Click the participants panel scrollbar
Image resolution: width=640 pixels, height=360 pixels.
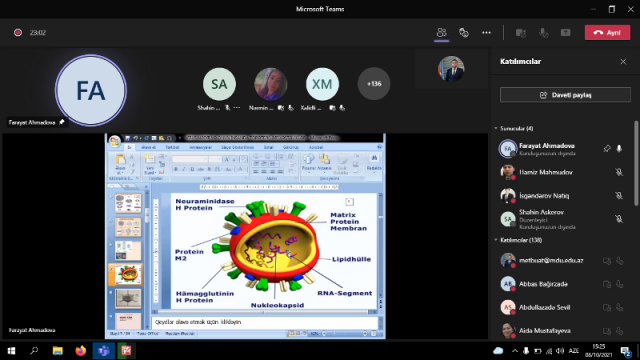(x=636, y=163)
